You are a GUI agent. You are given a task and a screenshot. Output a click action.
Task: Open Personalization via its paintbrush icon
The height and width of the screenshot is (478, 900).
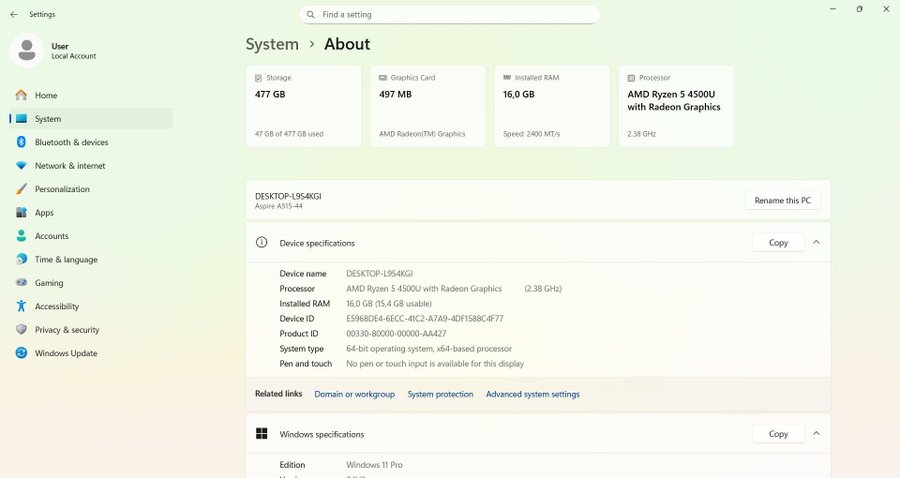21,189
